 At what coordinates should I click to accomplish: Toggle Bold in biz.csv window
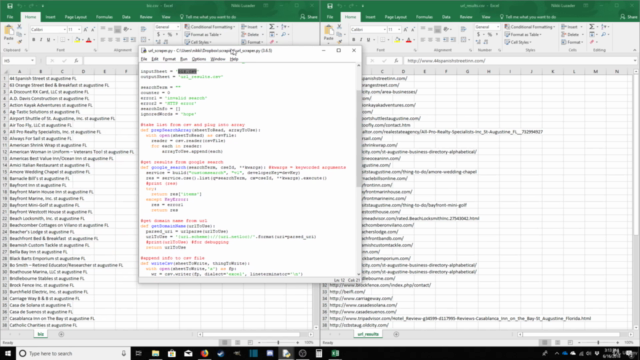[33, 40]
